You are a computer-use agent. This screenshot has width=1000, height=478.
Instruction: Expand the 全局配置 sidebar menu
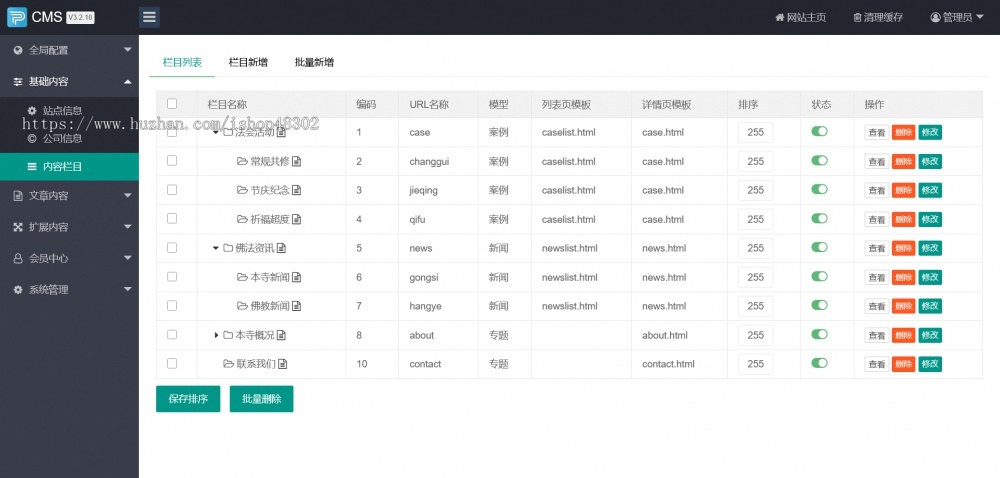pos(70,50)
